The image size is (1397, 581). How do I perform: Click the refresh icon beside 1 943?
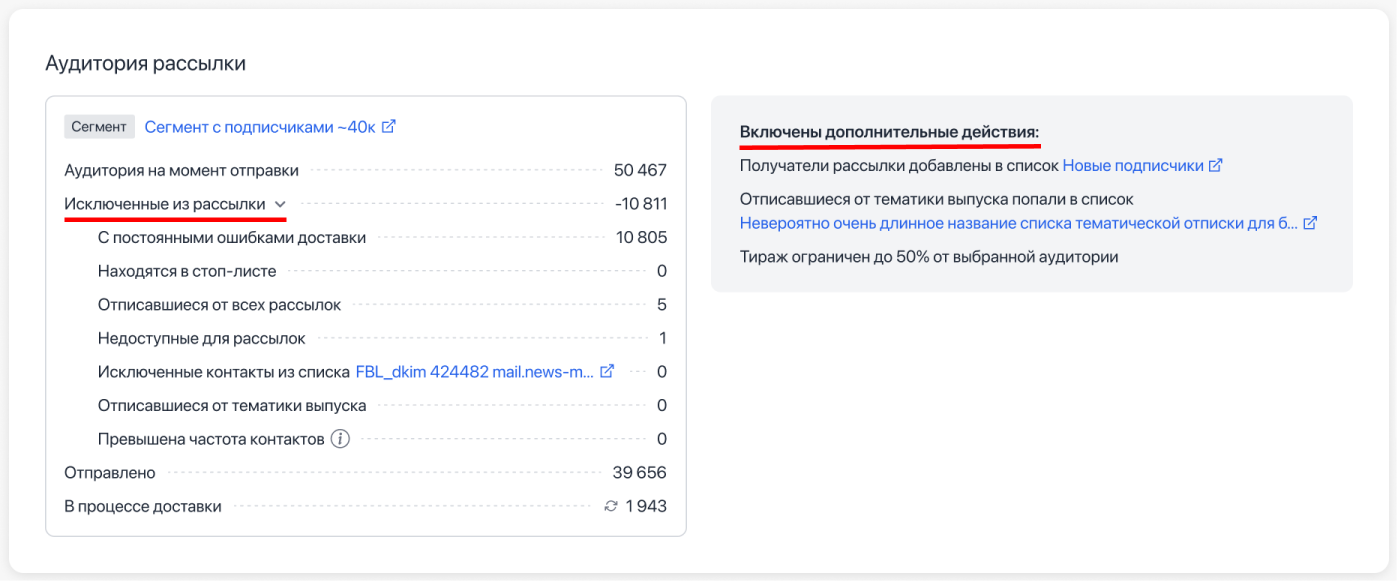[x=611, y=506]
